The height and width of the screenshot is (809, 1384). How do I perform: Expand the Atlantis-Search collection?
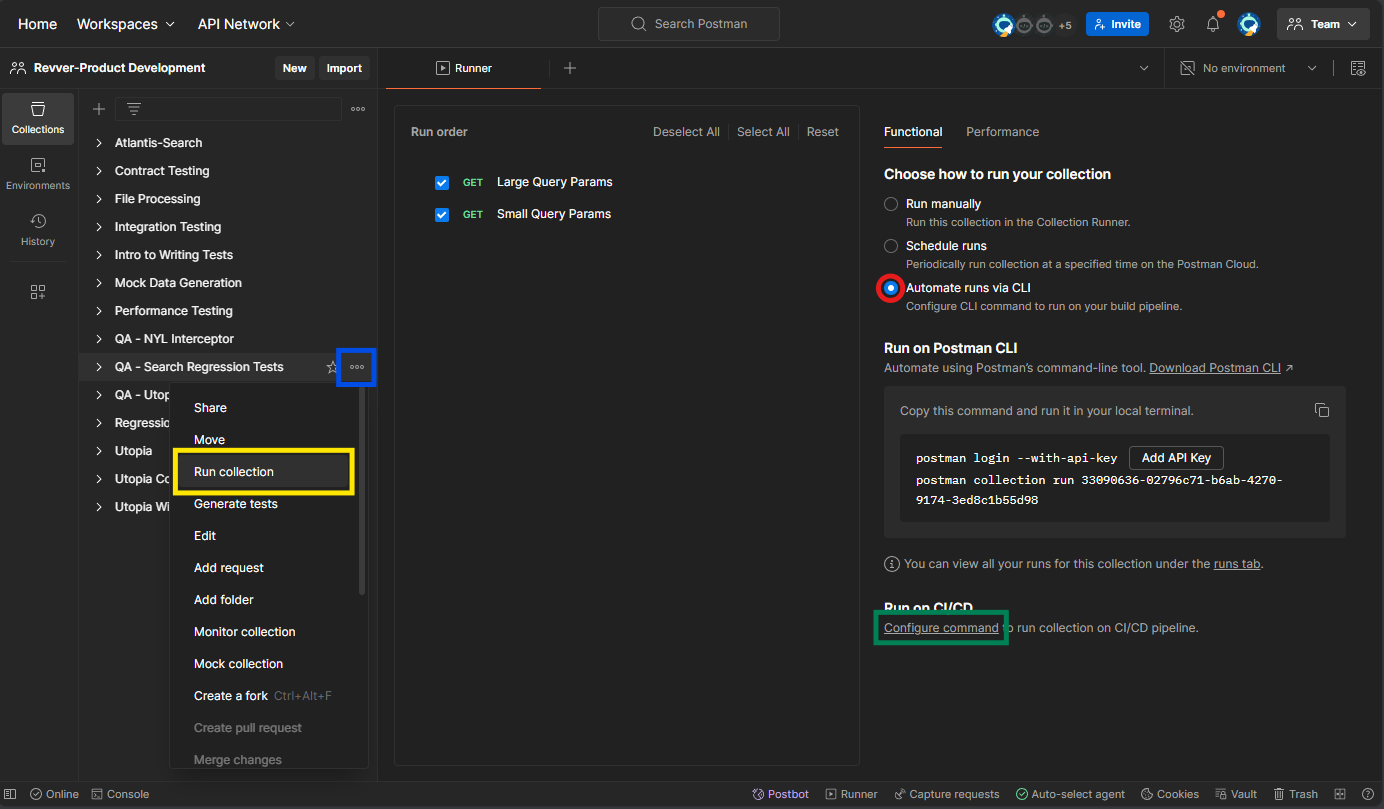(99, 143)
